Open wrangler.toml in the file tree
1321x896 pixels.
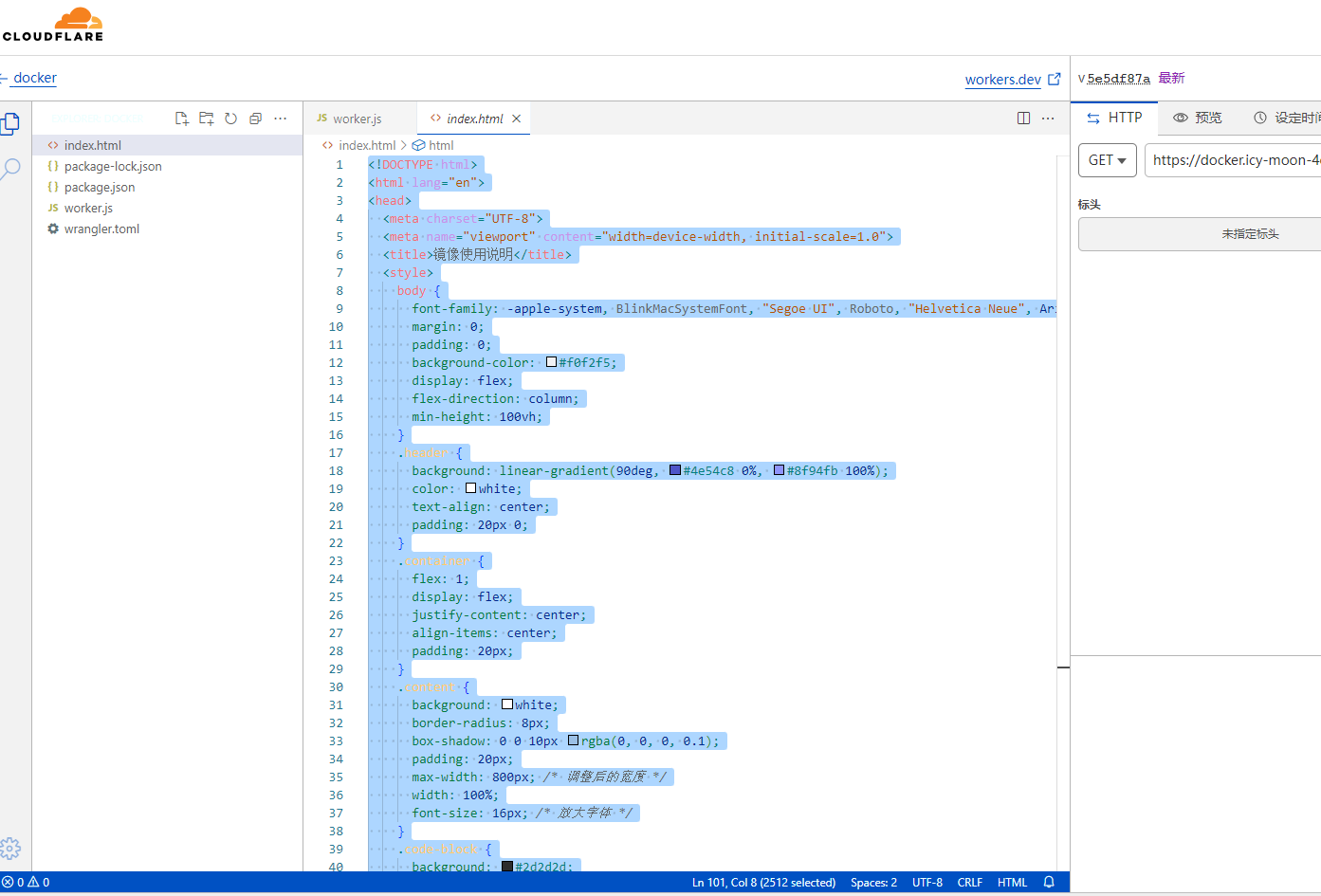pos(101,229)
